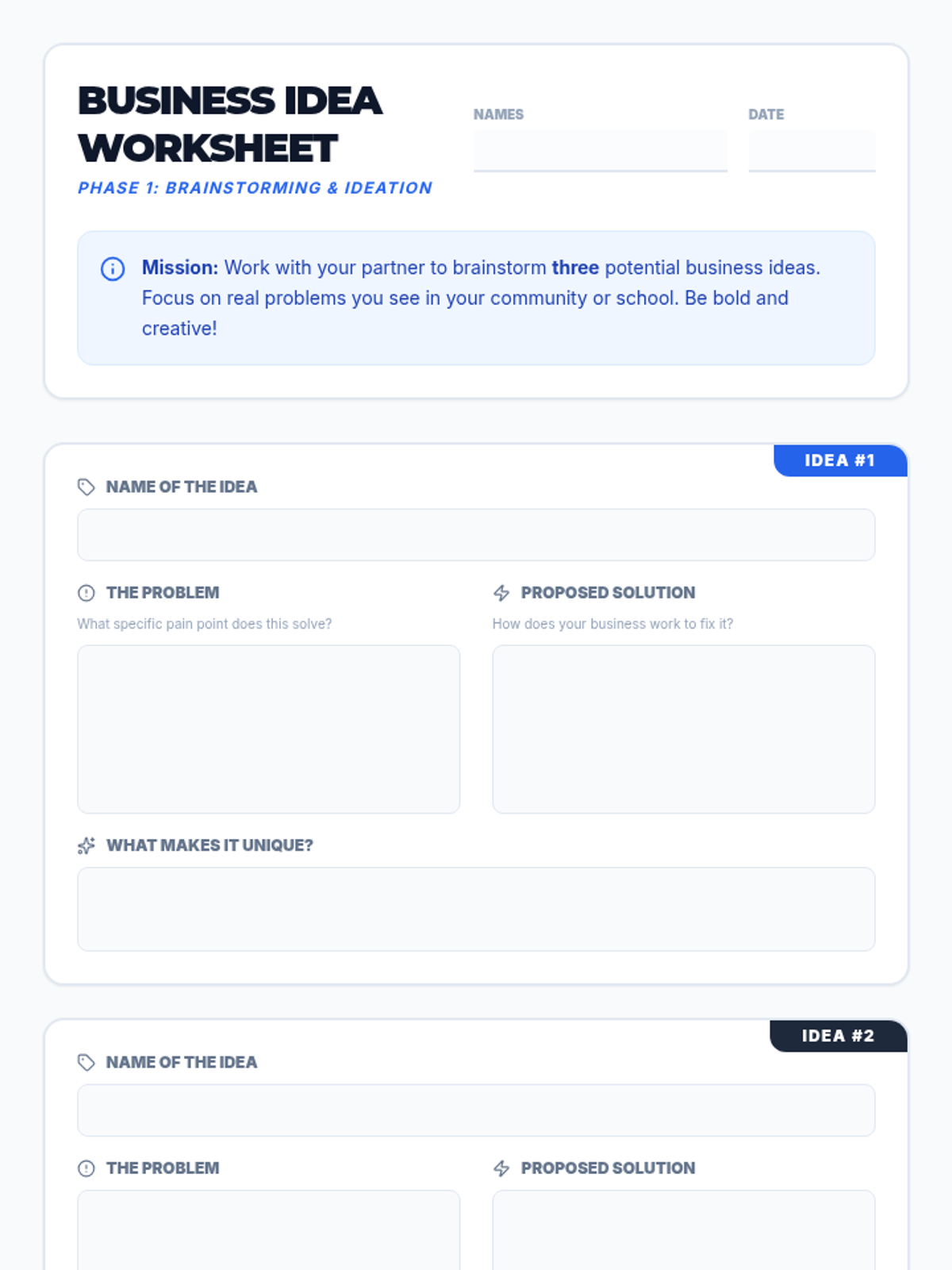Click the alert icon next to The Problem in Idea #2
952x1270 pixels.
[x=86, y=1168]
